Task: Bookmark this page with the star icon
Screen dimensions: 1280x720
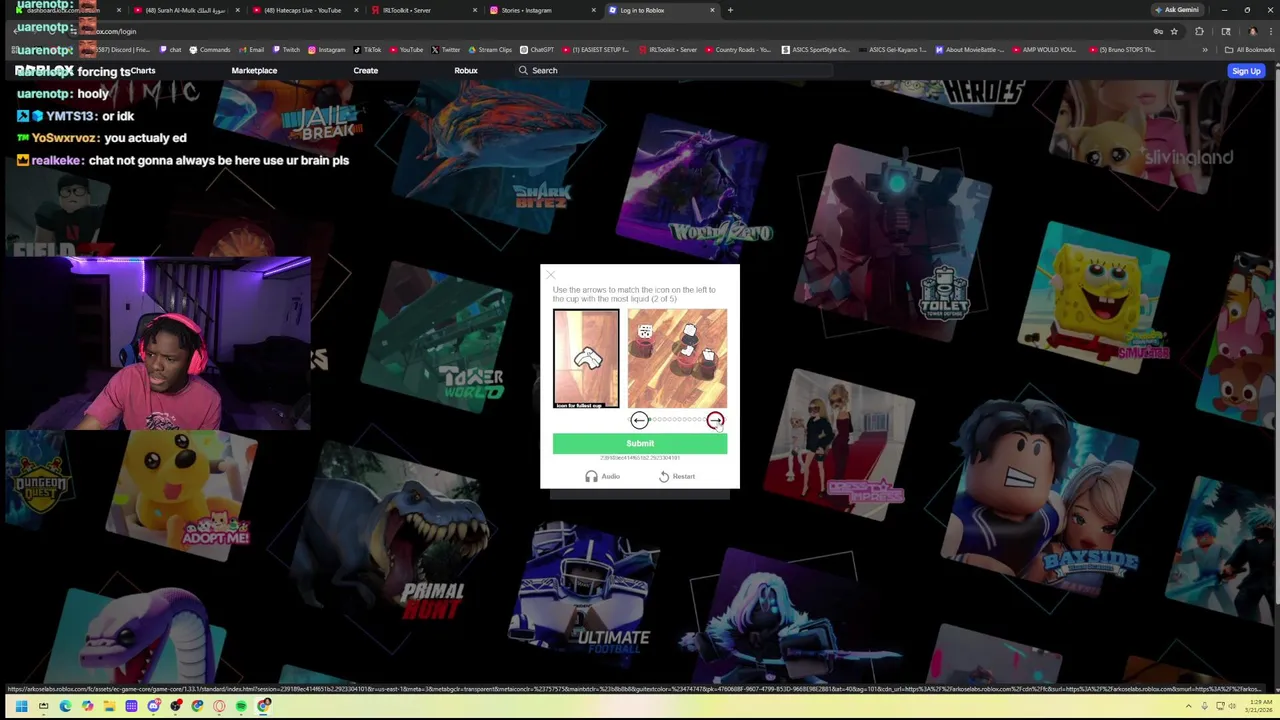Action: click(x=1174, y=31)
